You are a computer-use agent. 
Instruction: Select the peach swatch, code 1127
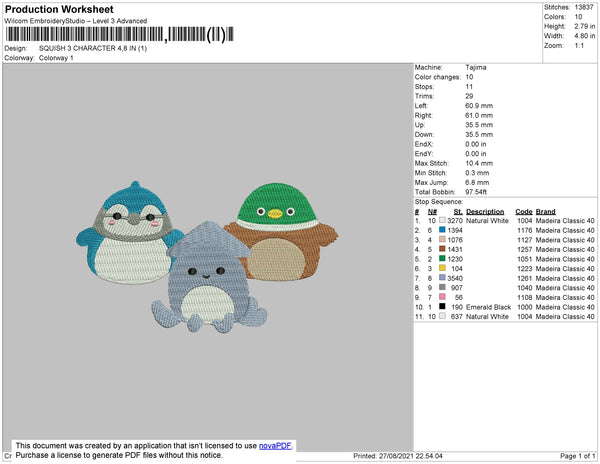click(442, 239)
